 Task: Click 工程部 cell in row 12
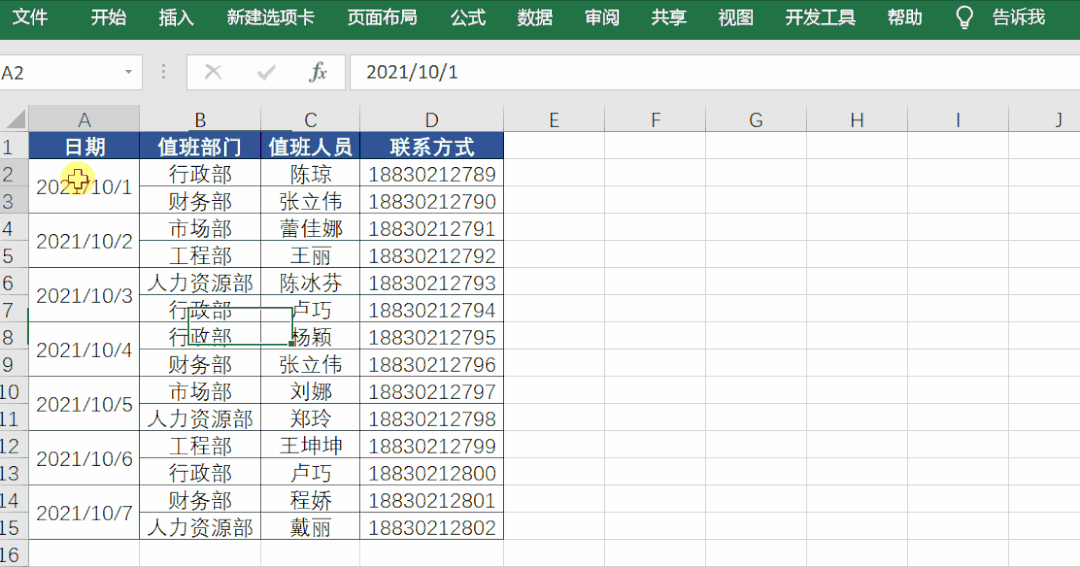[x=200, y=446]
